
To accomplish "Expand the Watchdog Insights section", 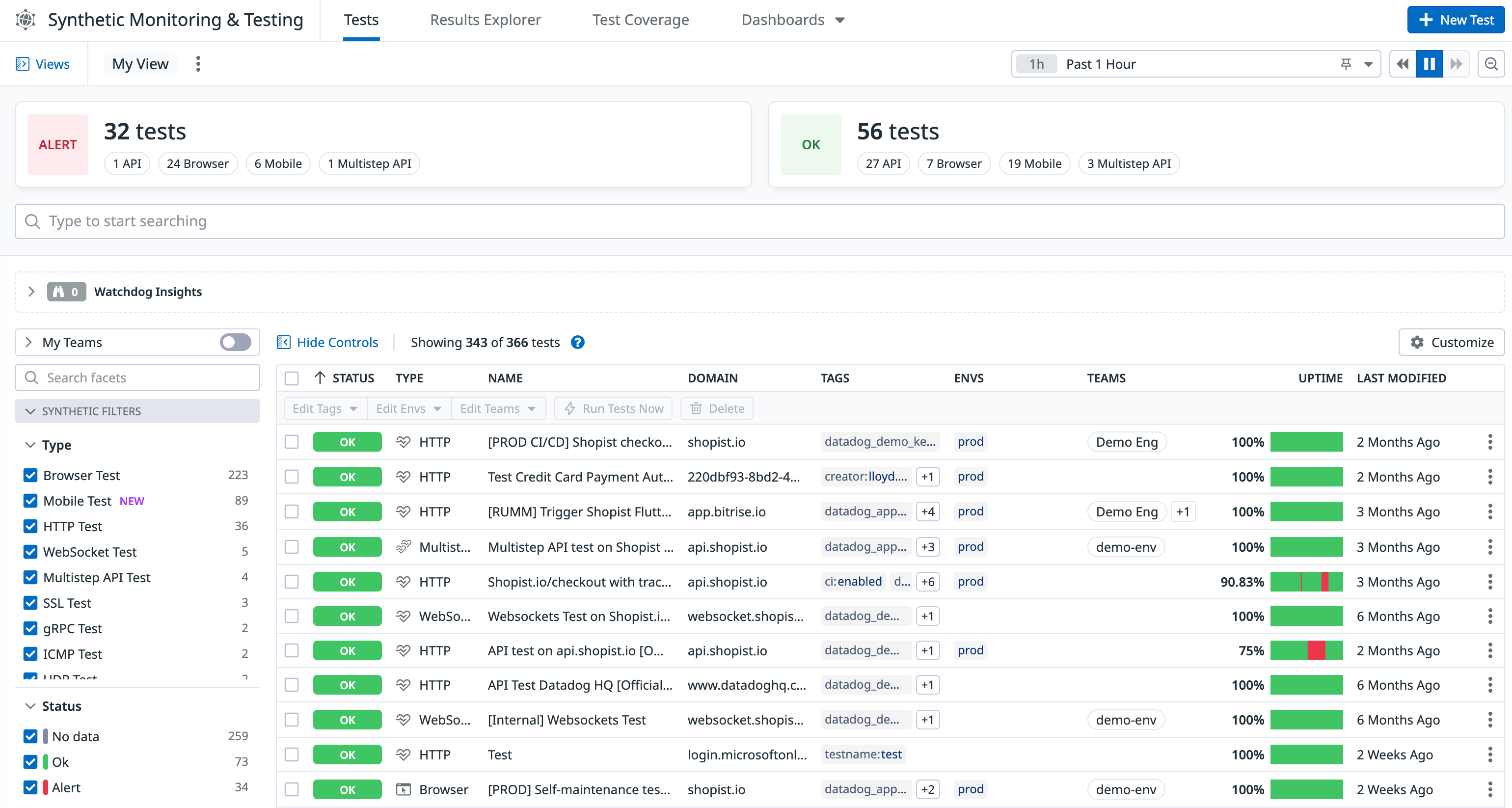I will (32, 292).
